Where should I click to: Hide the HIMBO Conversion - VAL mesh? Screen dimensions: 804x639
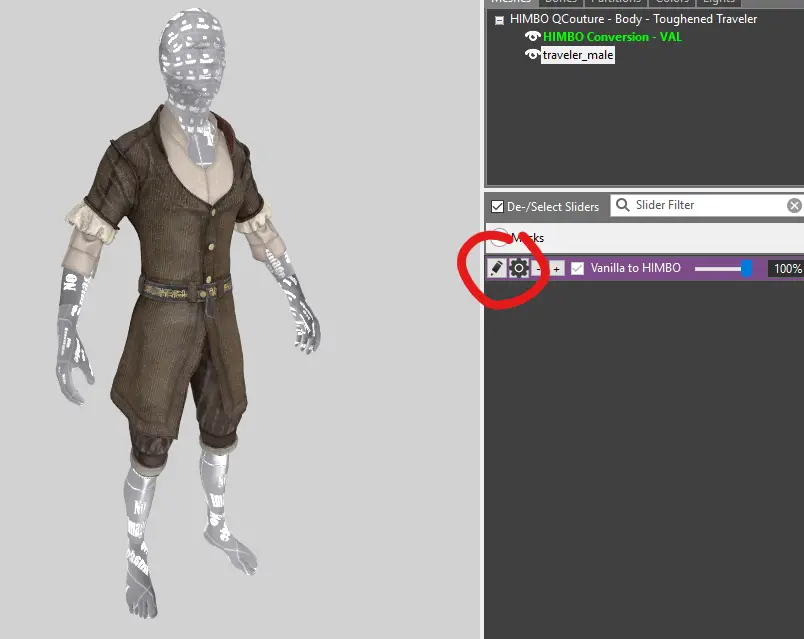pyautogui.click(x=532, y=36)
